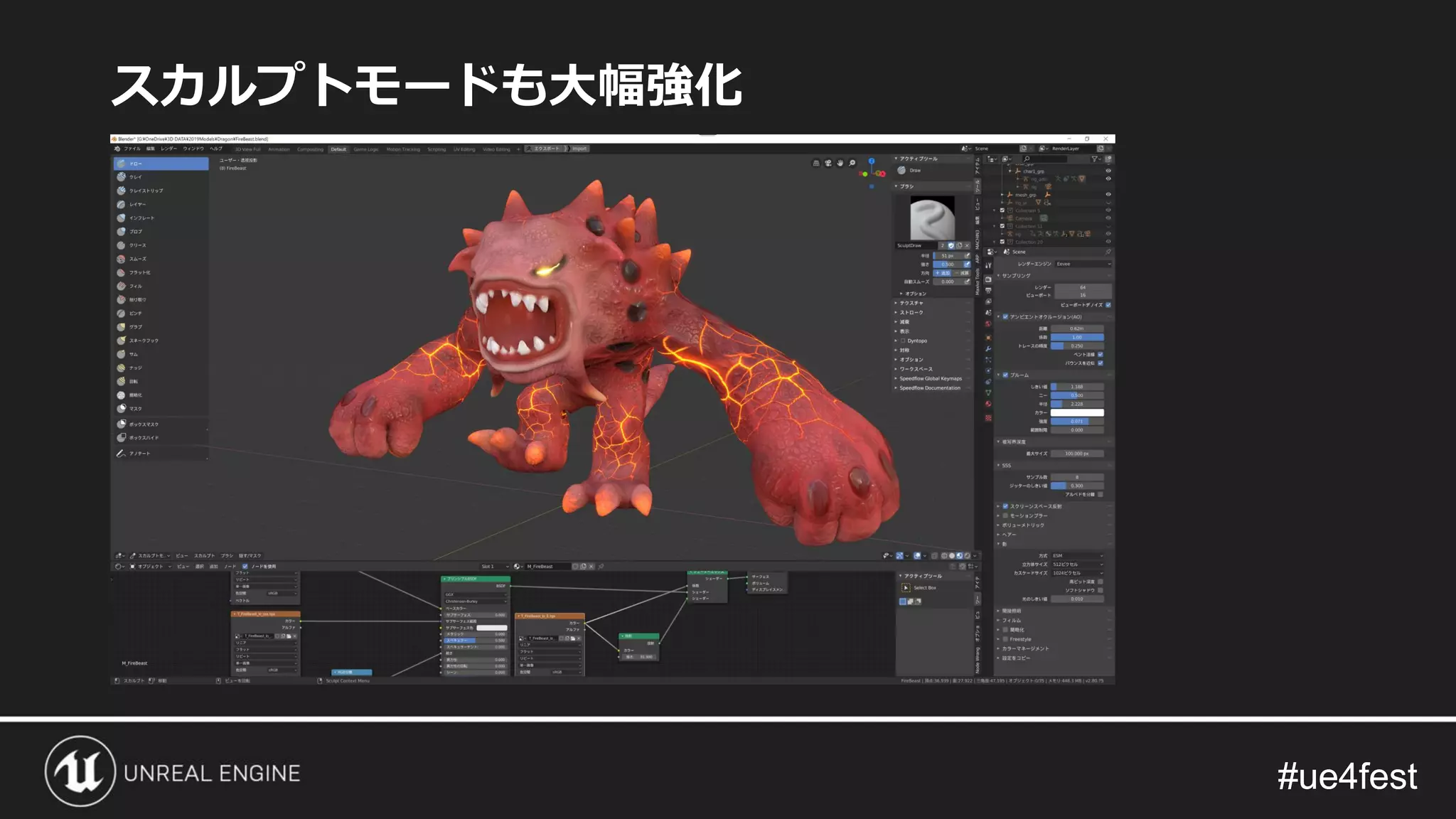1456x819 pixels.
Task: Open the wrench modifiers properties tab
Action: (x=988, y=348)
